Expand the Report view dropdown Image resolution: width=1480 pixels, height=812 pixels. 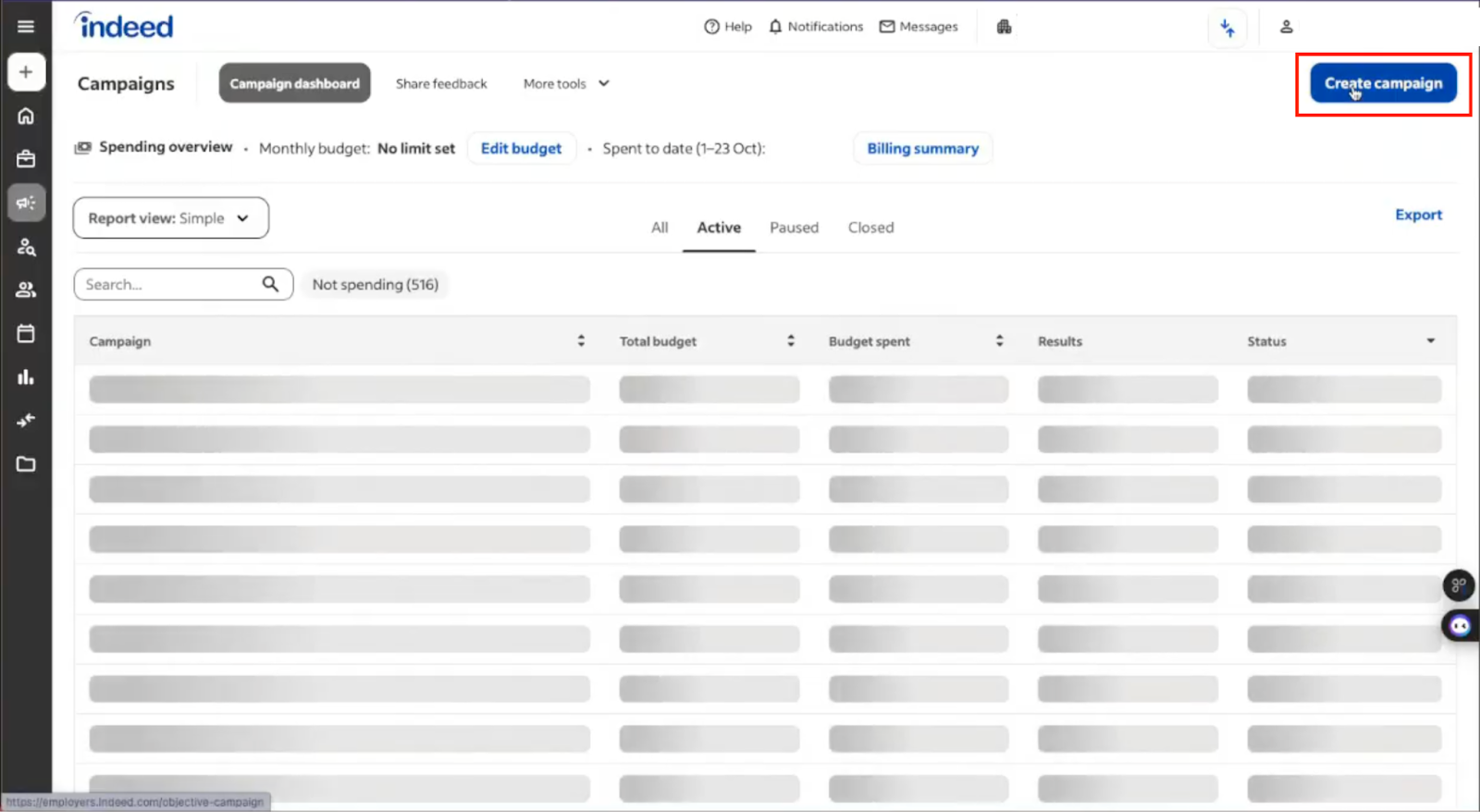(x=171, y=218)
